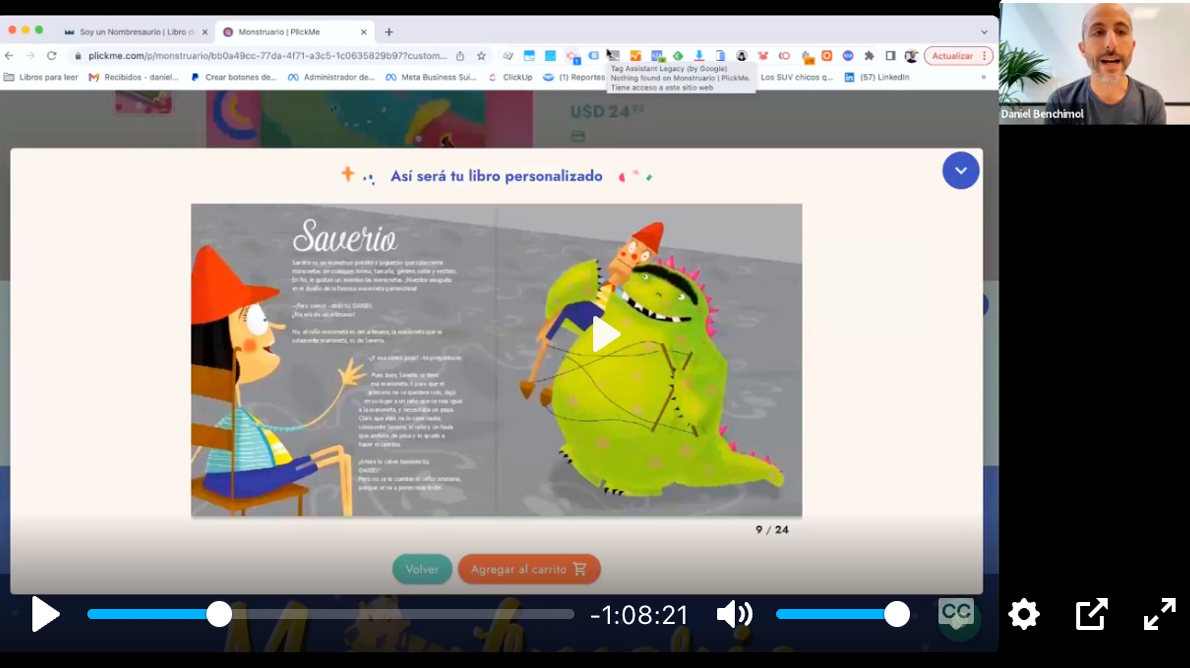Open the video player settings gear

1024,614
